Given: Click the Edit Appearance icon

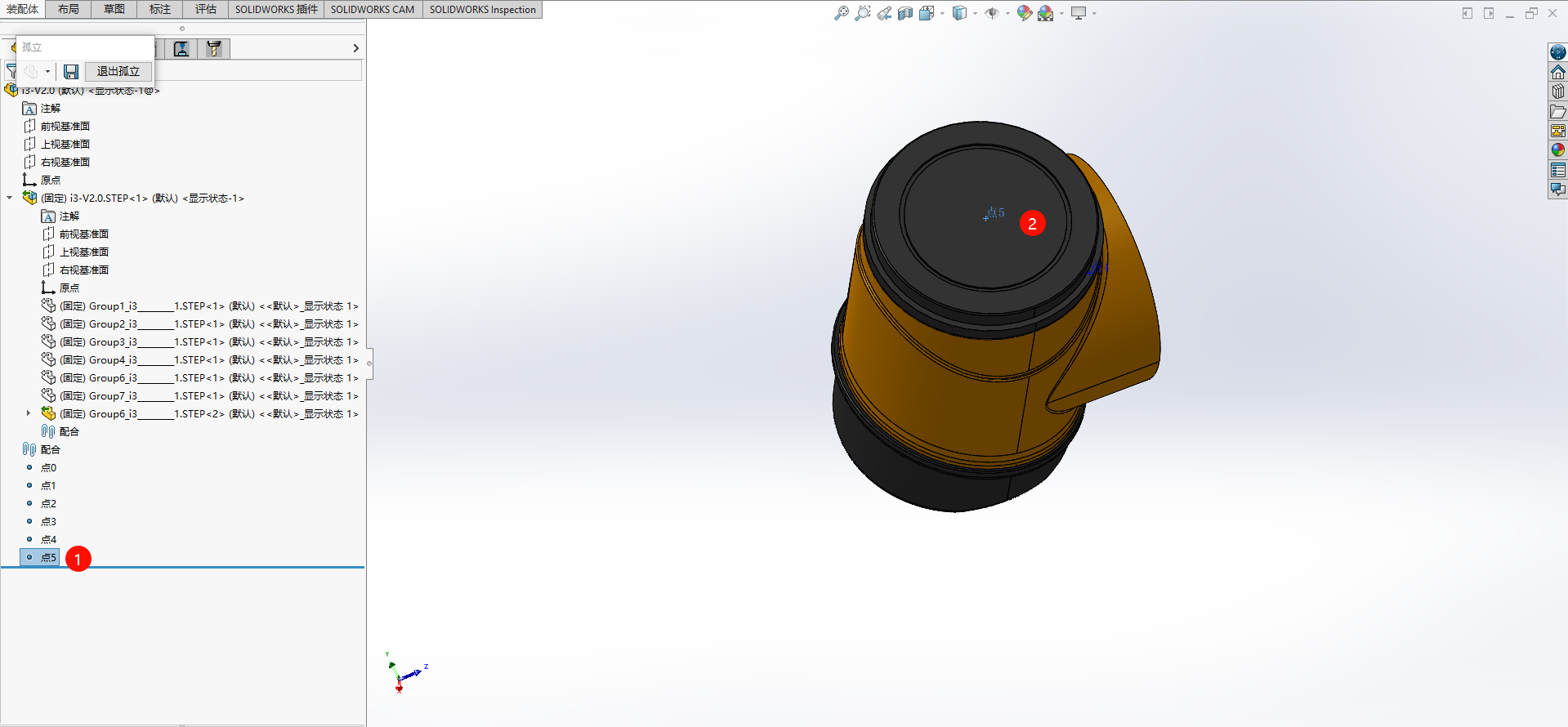Looking at the screenshot, I should click(1025, 13).
